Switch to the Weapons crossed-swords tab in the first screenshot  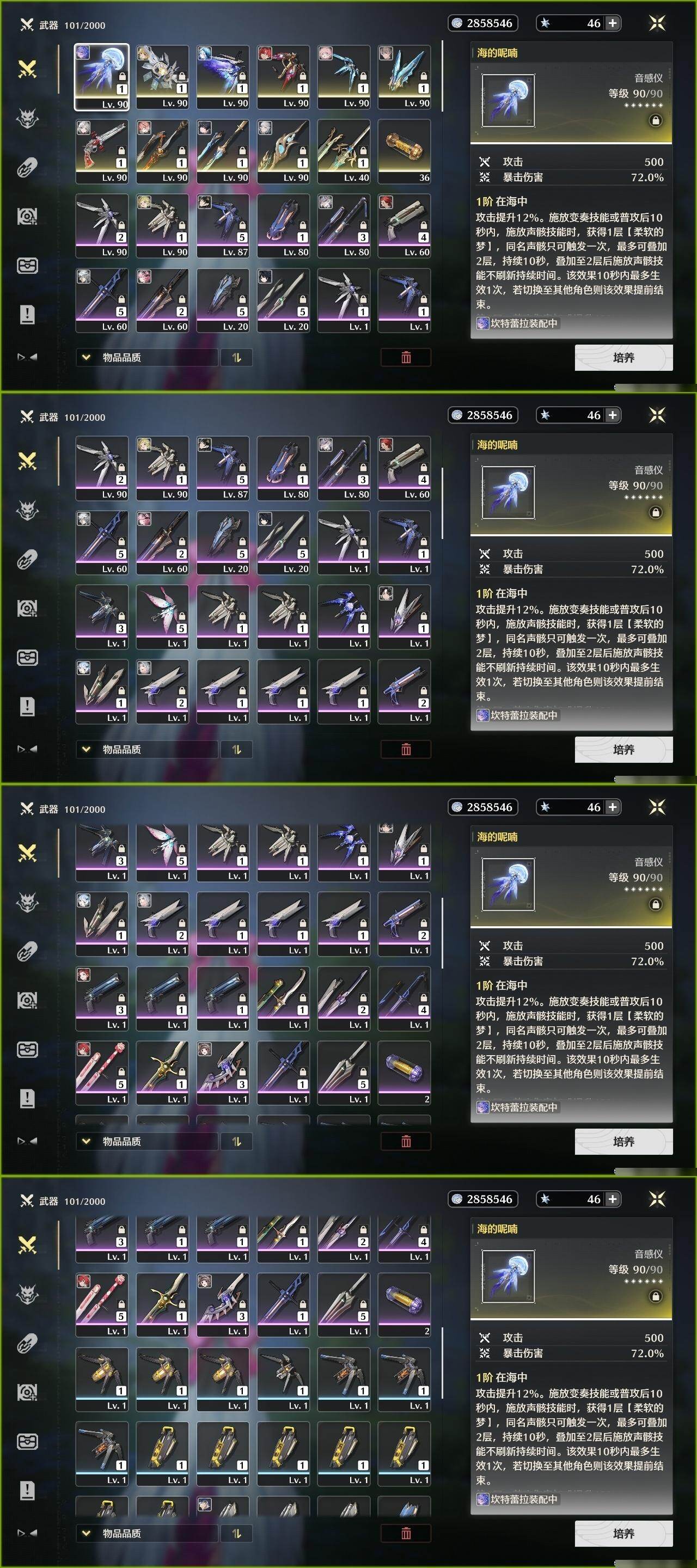(27, 69)
